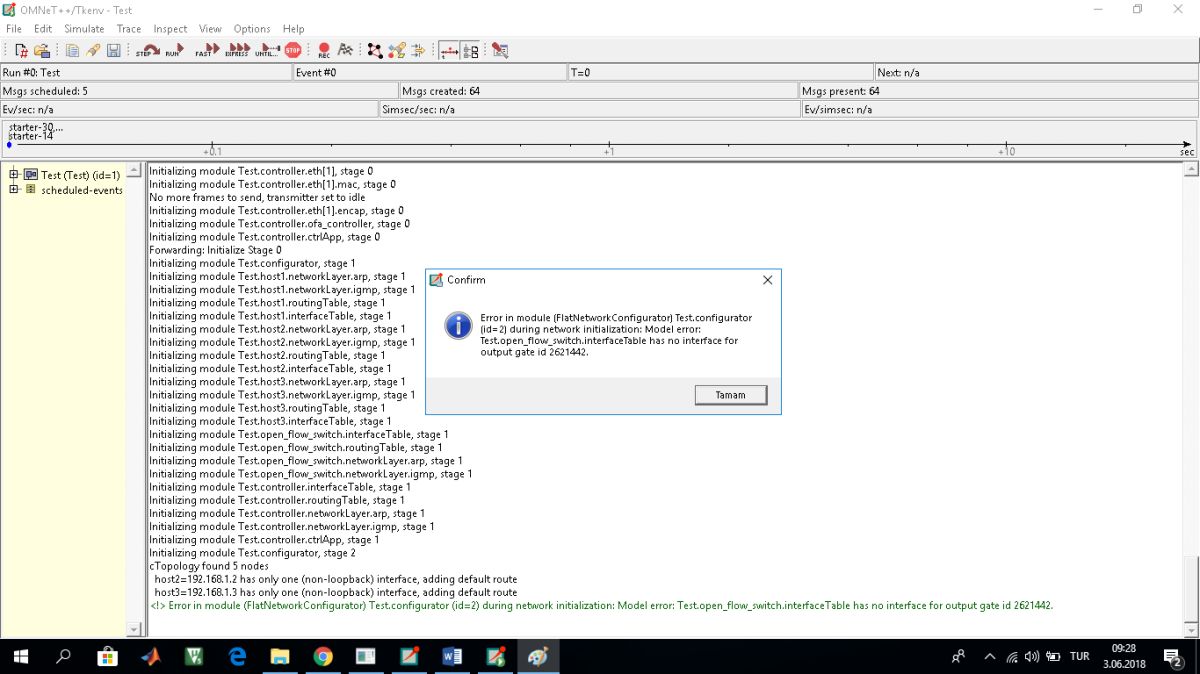The image size is (1200, 674).
Task: Click the copy text toolbar icon
Action: click(x=73, y=50)
